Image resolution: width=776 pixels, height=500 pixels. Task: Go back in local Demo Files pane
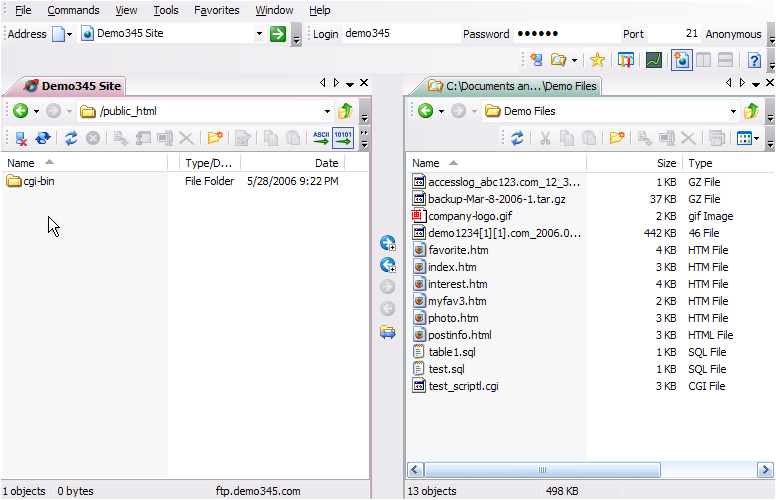pyautogui.click(x=425, y=111)
